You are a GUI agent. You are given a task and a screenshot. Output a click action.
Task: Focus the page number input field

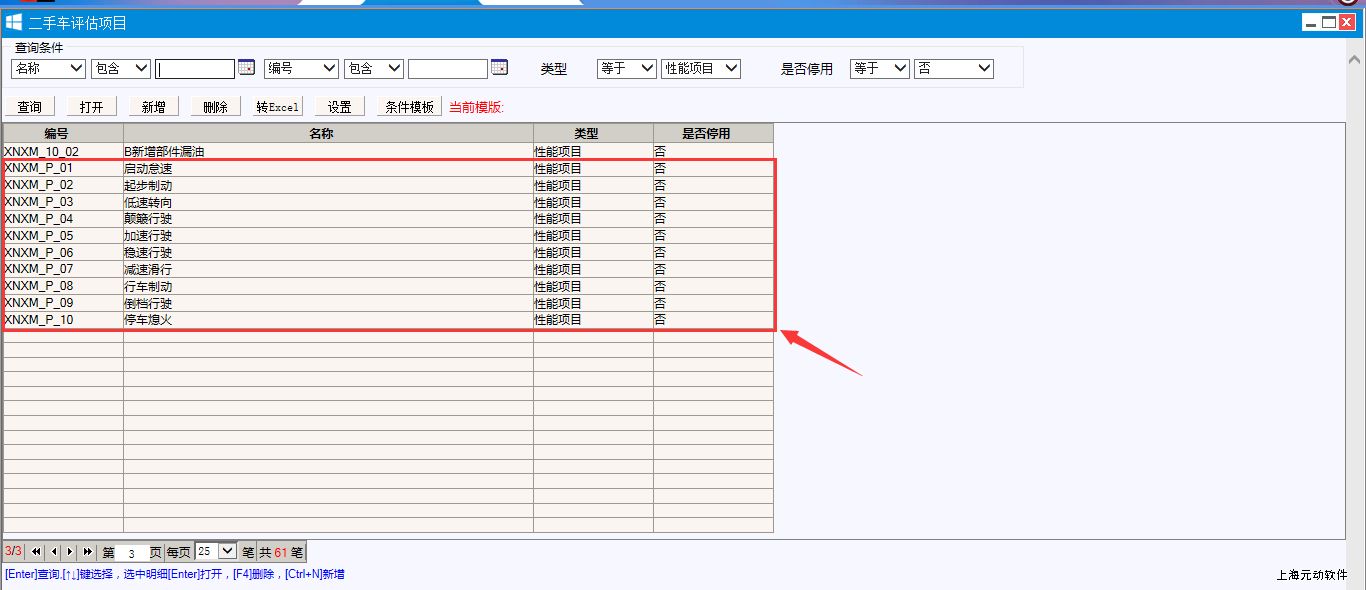click(x=131, y=552)
